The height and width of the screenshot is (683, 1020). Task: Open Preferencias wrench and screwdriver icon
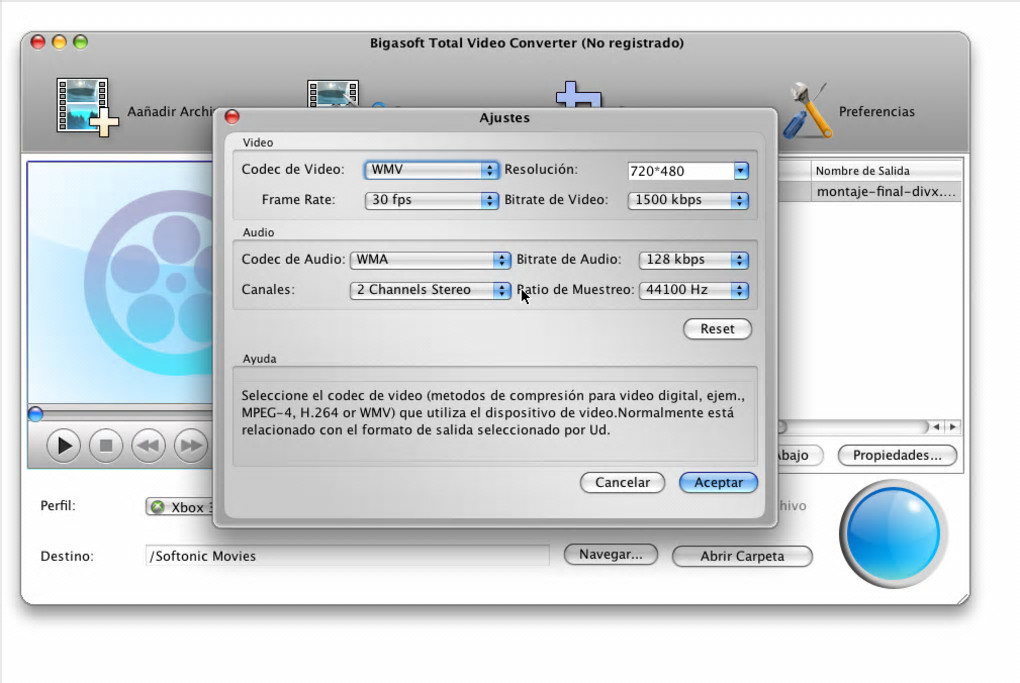click(x=807, y=111)
